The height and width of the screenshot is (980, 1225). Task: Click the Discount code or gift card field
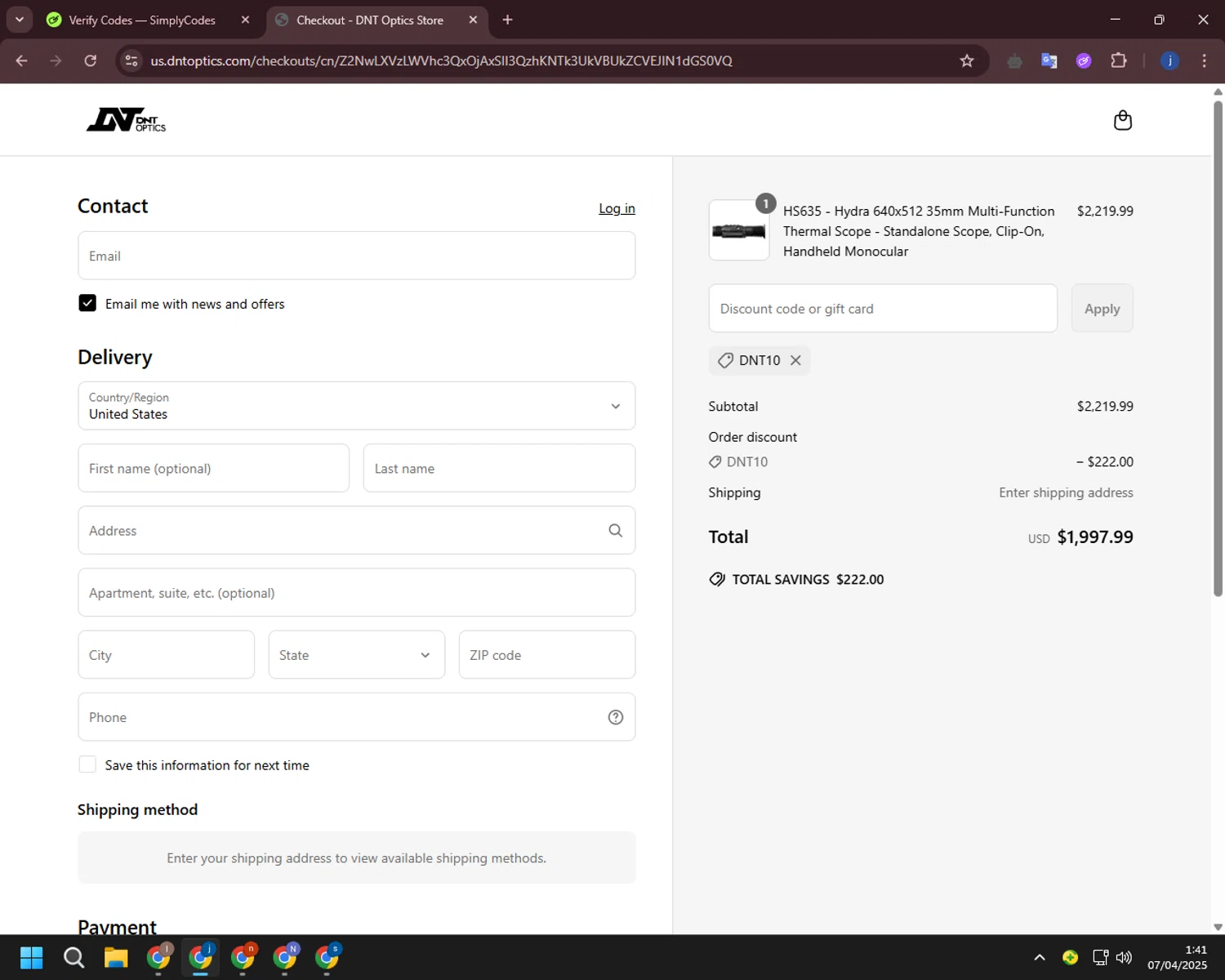883,308
